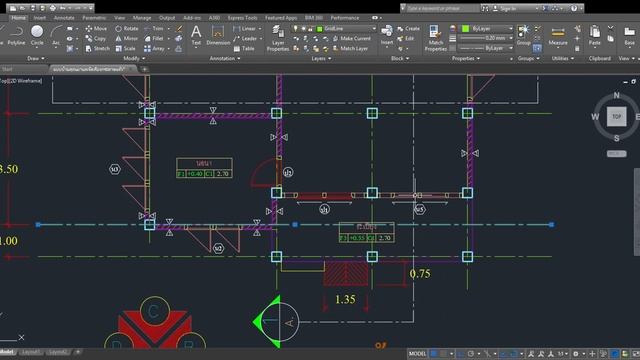Insert a Table annotation
The width and height of the screenshot is (640, 360).
click(244, 48)
